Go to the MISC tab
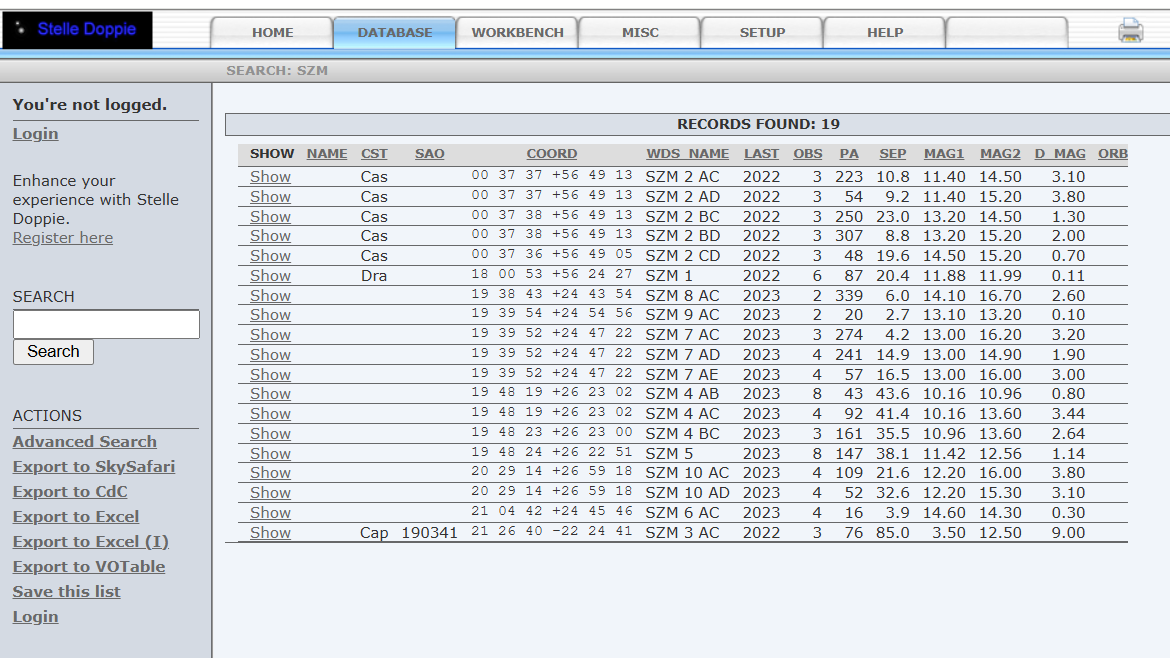The image size is (1170, 658). click(640, 33)
